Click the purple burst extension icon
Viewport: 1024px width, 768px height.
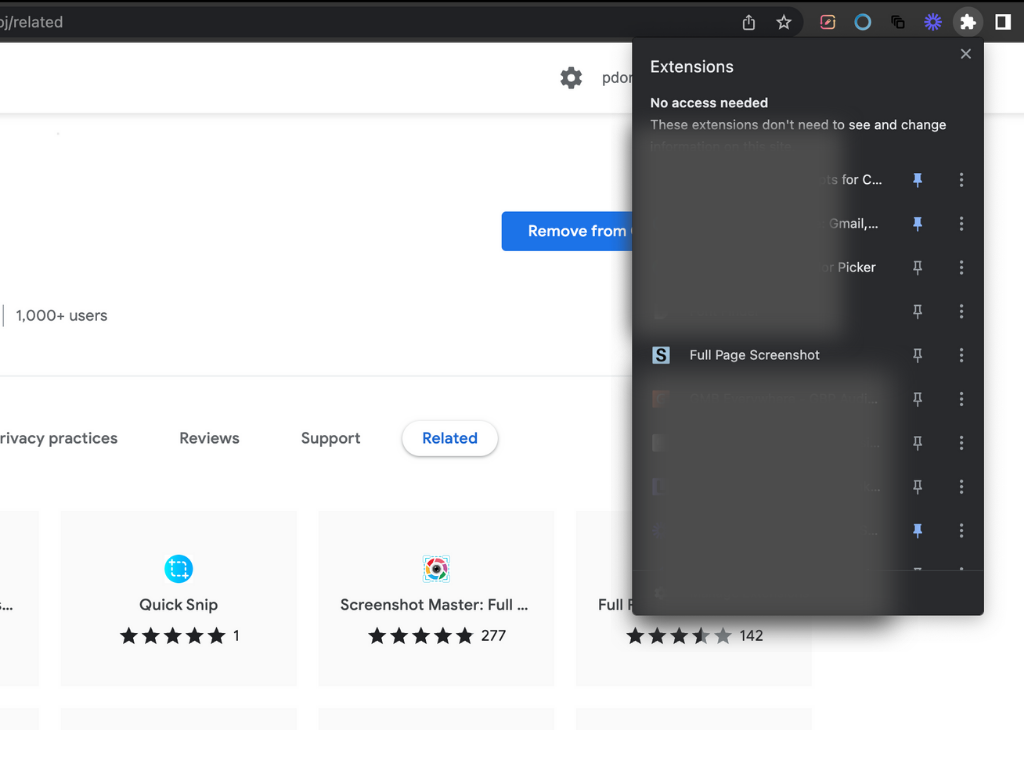pos(932,21)
